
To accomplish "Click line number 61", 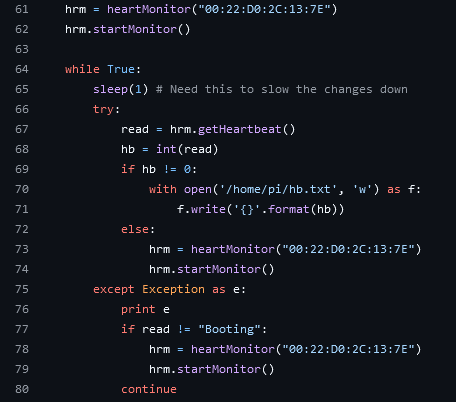I will (x=22, y=9).
